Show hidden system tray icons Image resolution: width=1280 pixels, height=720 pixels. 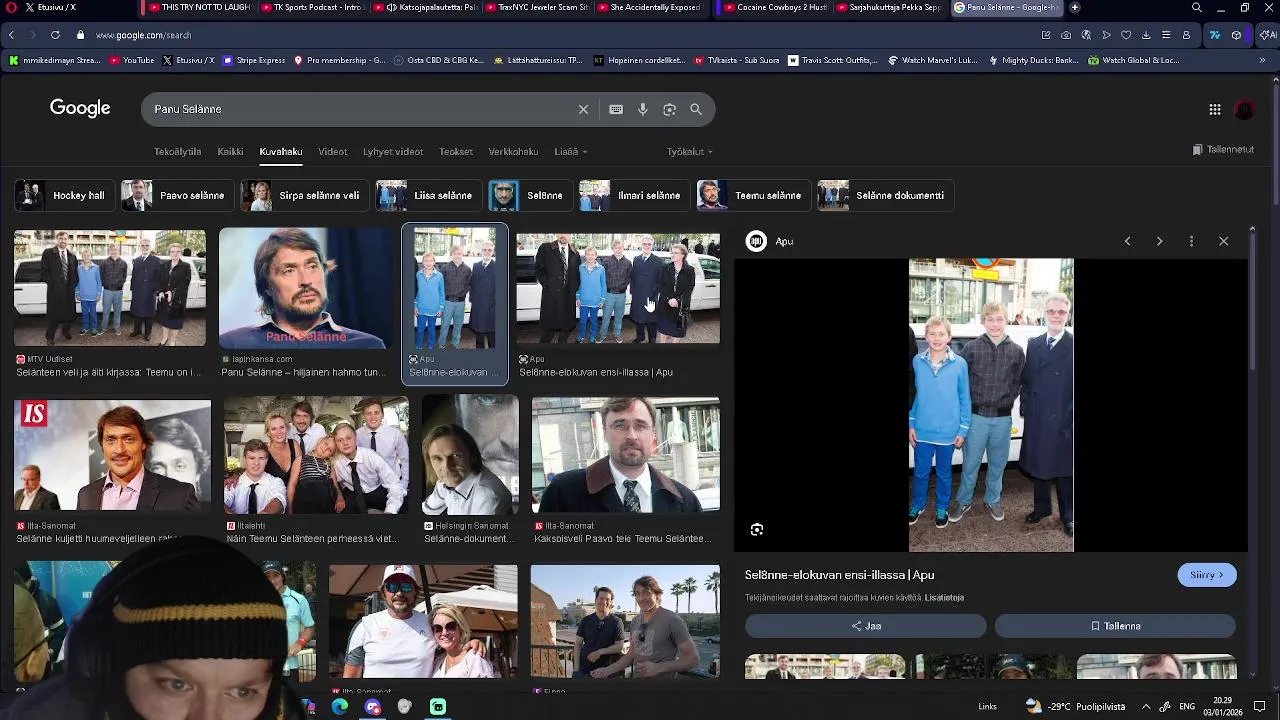[1146, 707]
